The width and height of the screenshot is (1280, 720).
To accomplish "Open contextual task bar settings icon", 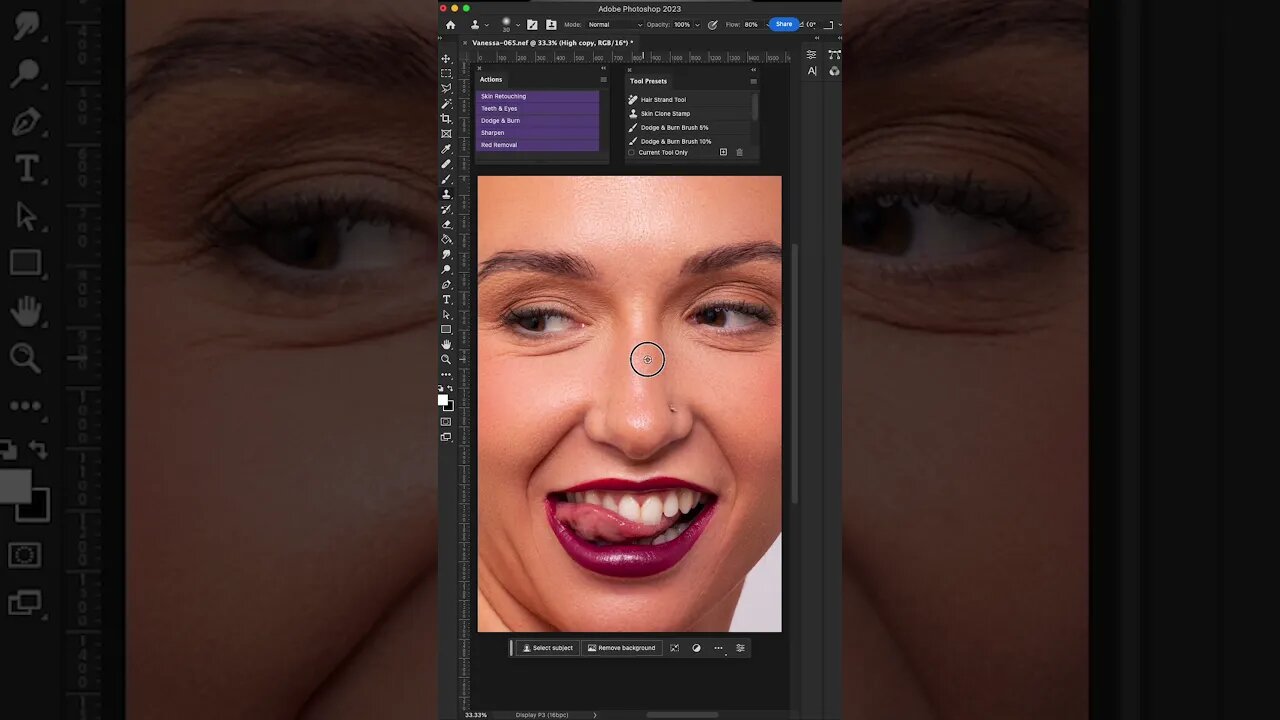I will 740,648.
